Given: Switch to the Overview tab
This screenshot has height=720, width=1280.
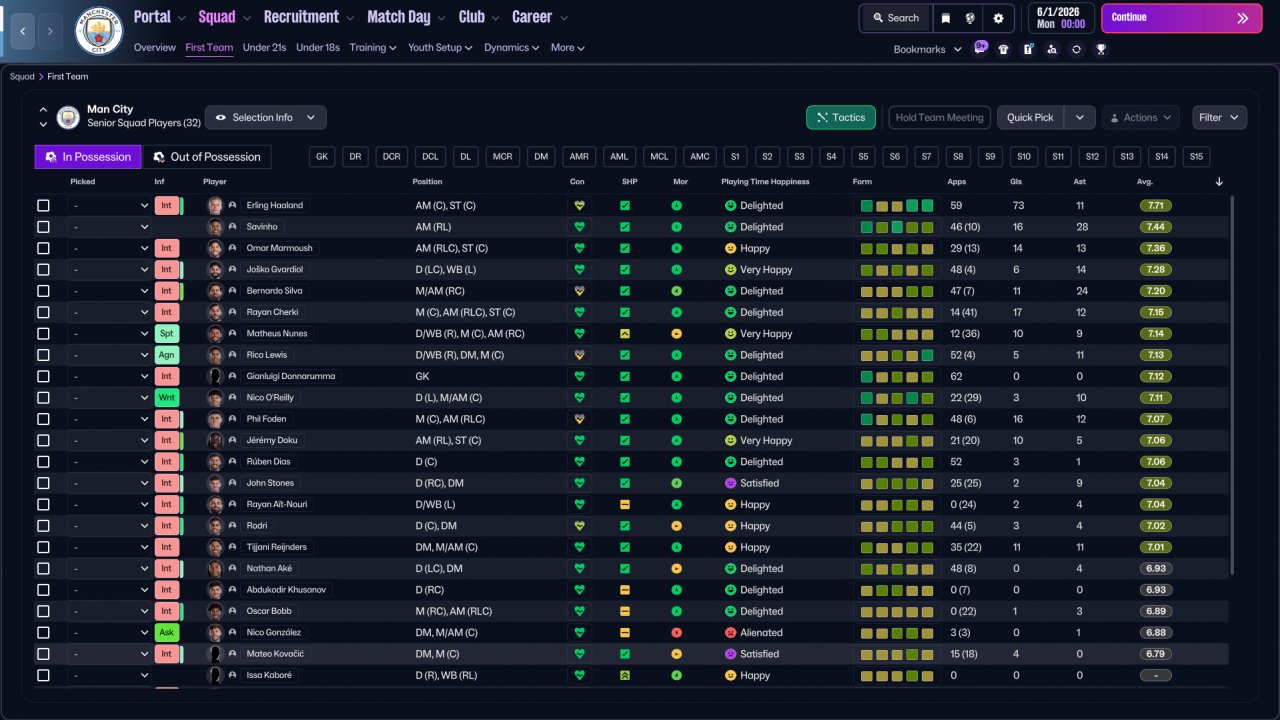Looking at the screenshot, I should pos(154,47).
